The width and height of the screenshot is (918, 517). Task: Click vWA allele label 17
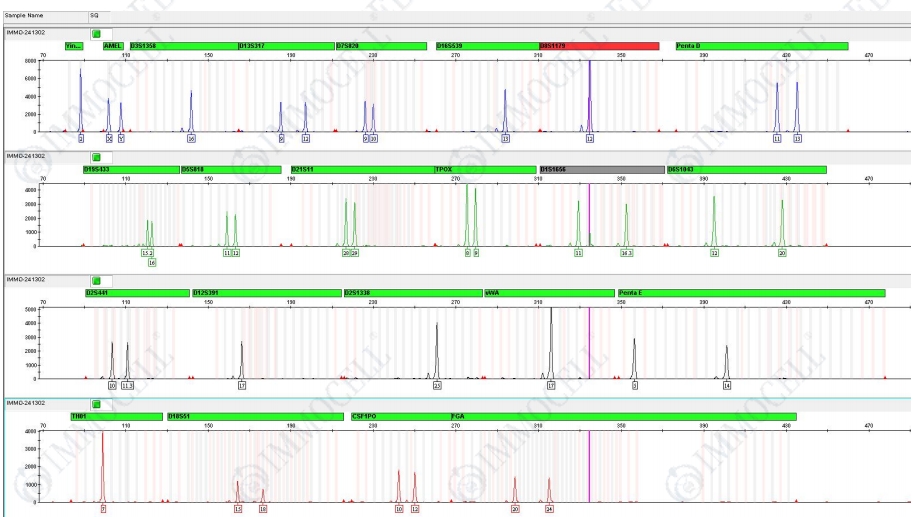(x=551, y=386)
